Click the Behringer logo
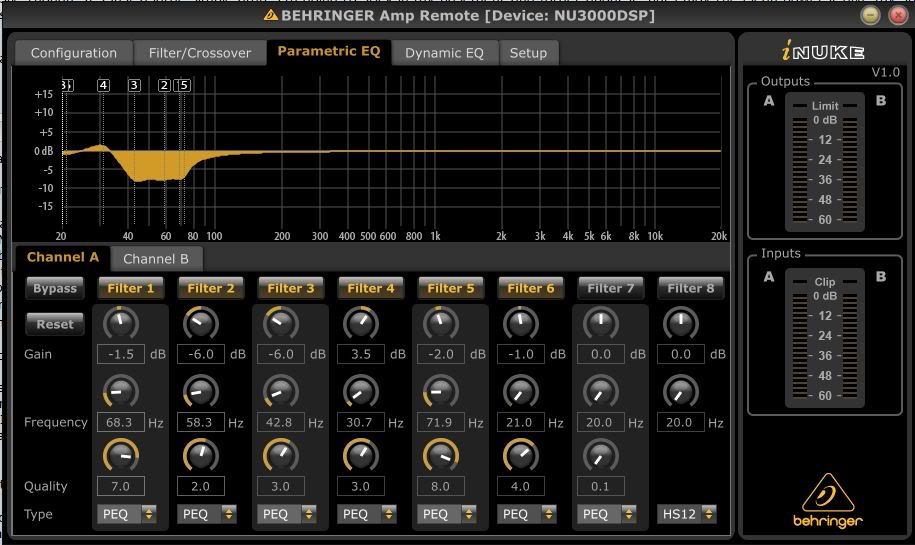The width and height of the screenshot is (915, 545). tap(827, 501)
